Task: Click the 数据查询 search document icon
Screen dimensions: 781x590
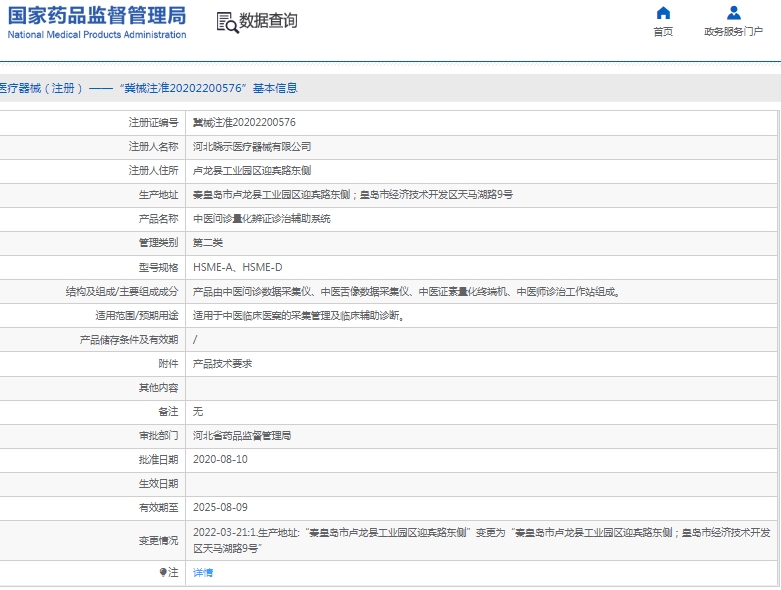Action: click(x=228, y=22)
